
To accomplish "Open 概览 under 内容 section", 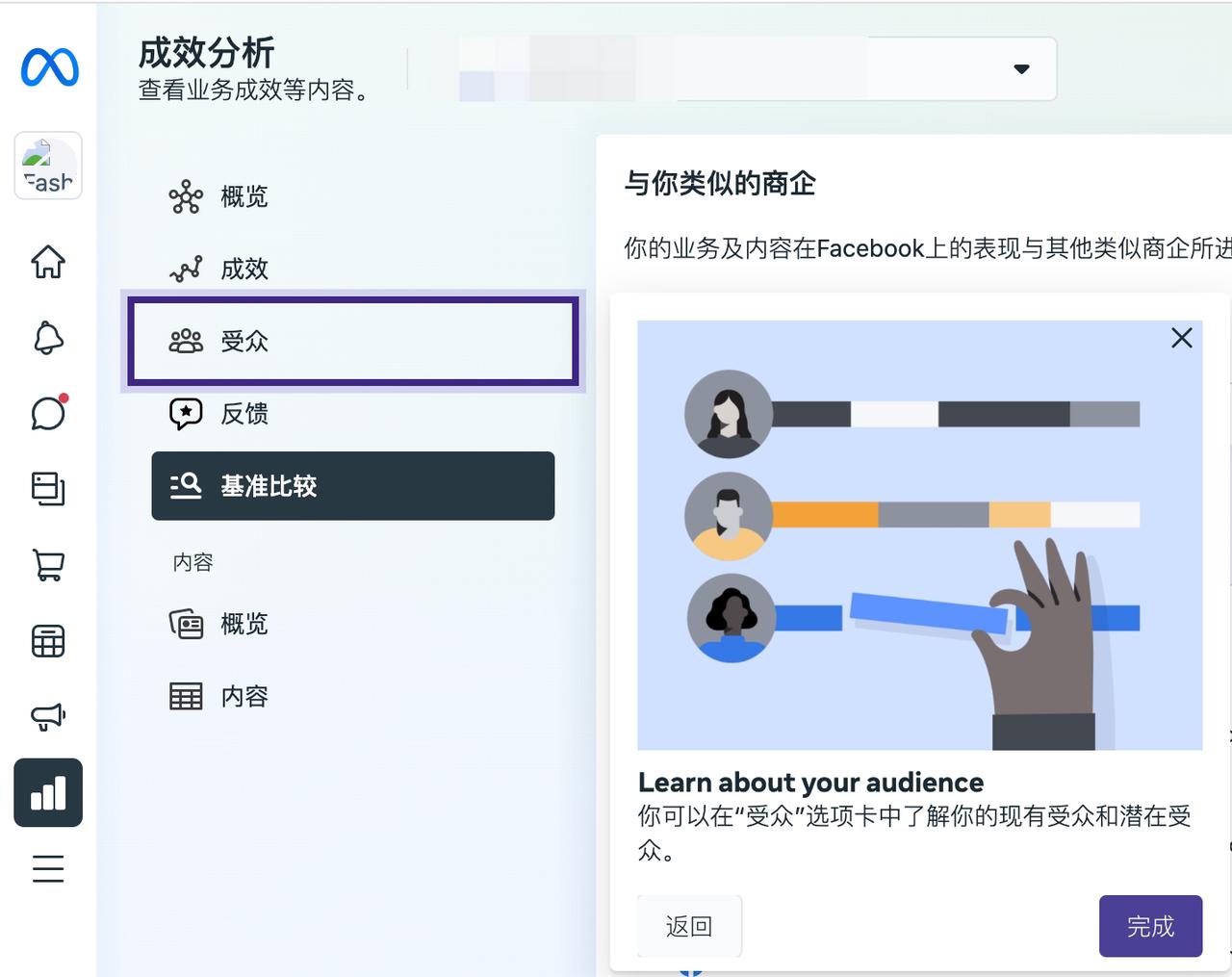I will [353, 624].
